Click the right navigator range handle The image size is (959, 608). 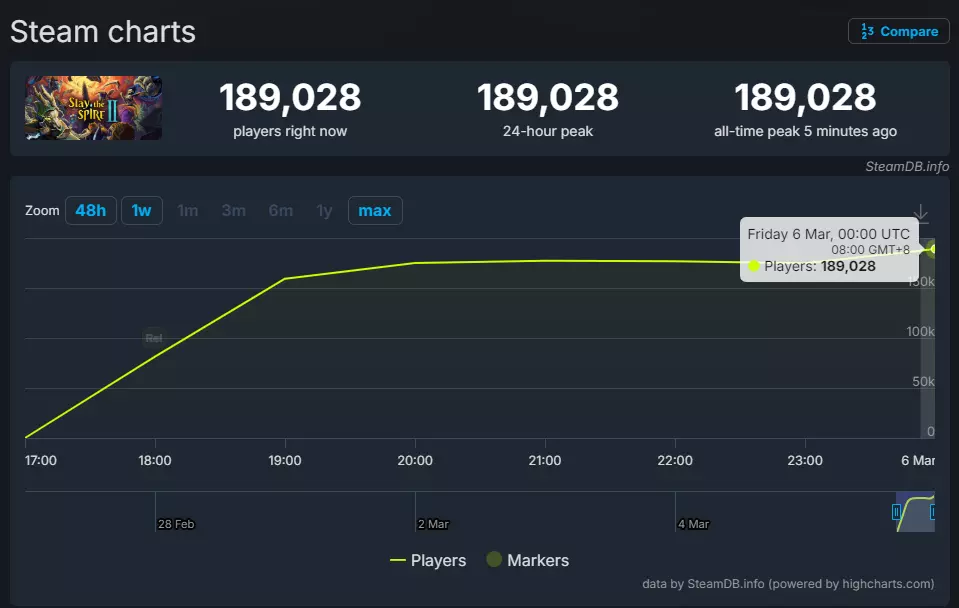pos(932,511)
